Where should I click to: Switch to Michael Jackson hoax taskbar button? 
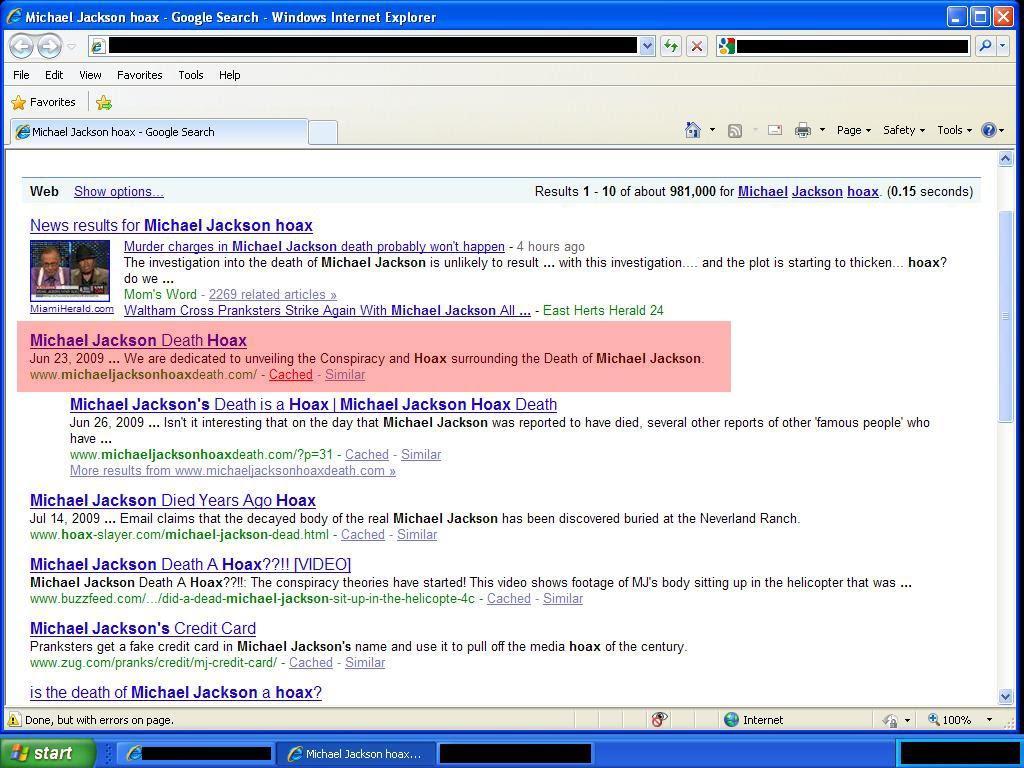tap(356, 754)
